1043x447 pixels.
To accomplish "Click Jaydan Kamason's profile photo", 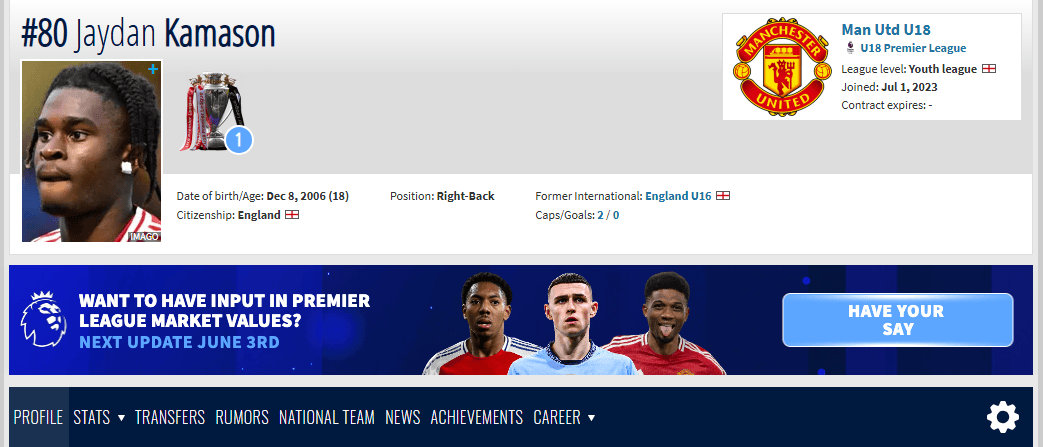I will [x=92, y=151].
